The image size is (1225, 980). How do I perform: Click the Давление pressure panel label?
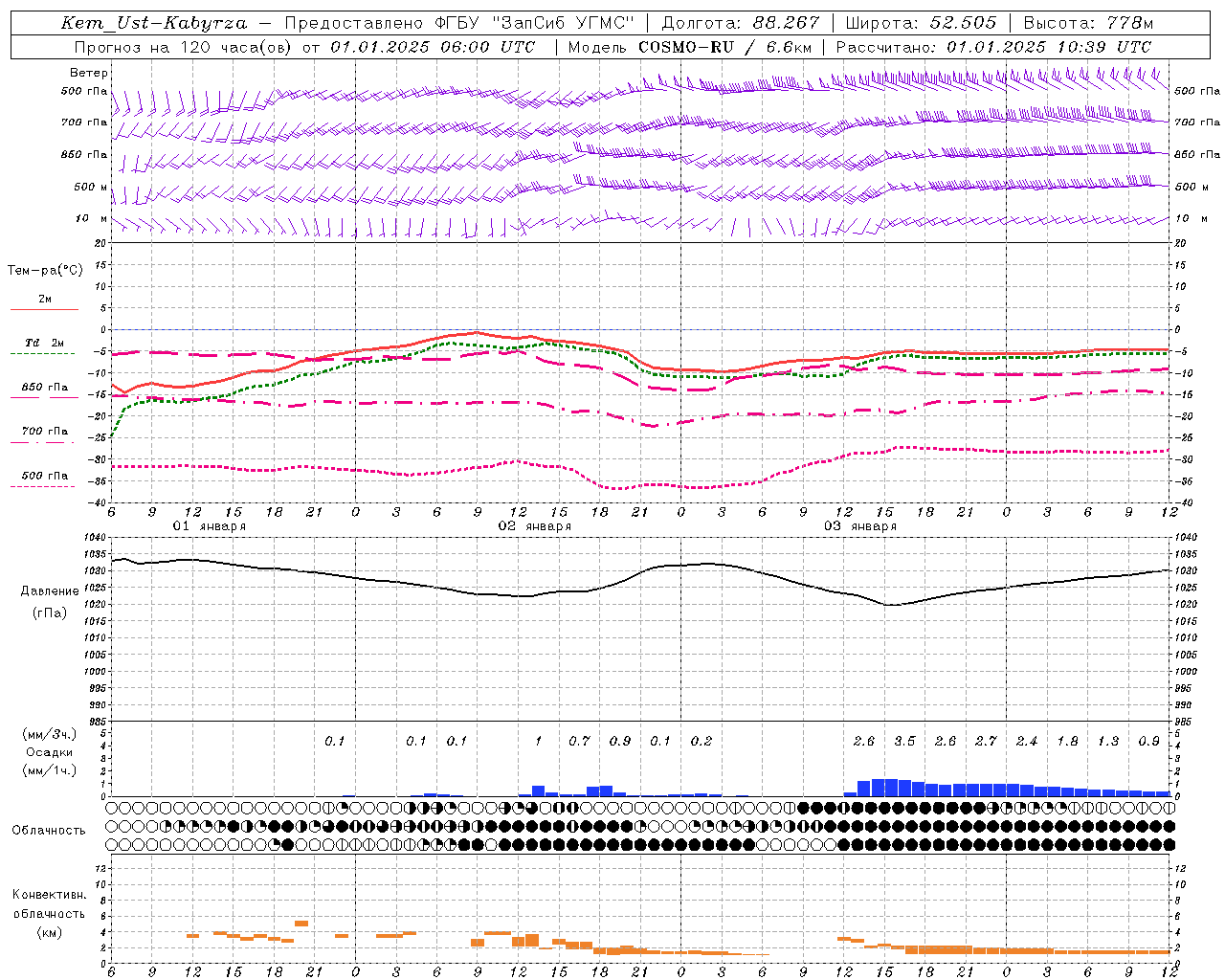coord(50,591)
